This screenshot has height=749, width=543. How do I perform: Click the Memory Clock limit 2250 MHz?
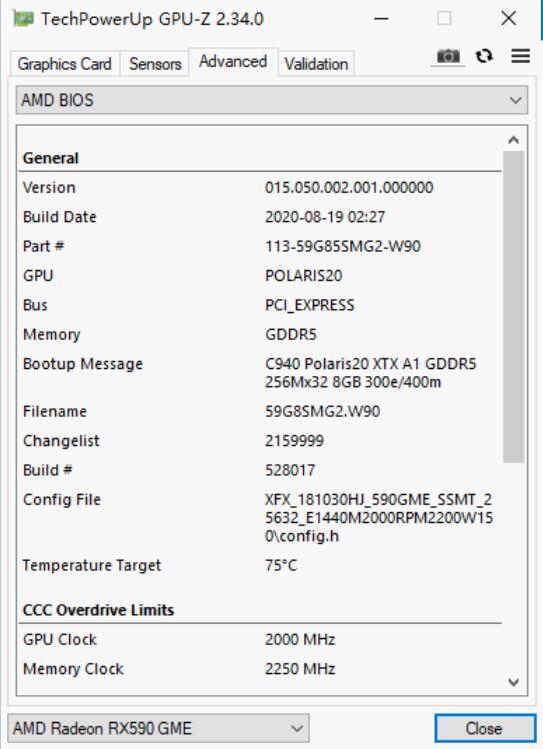tap(300, 669)
